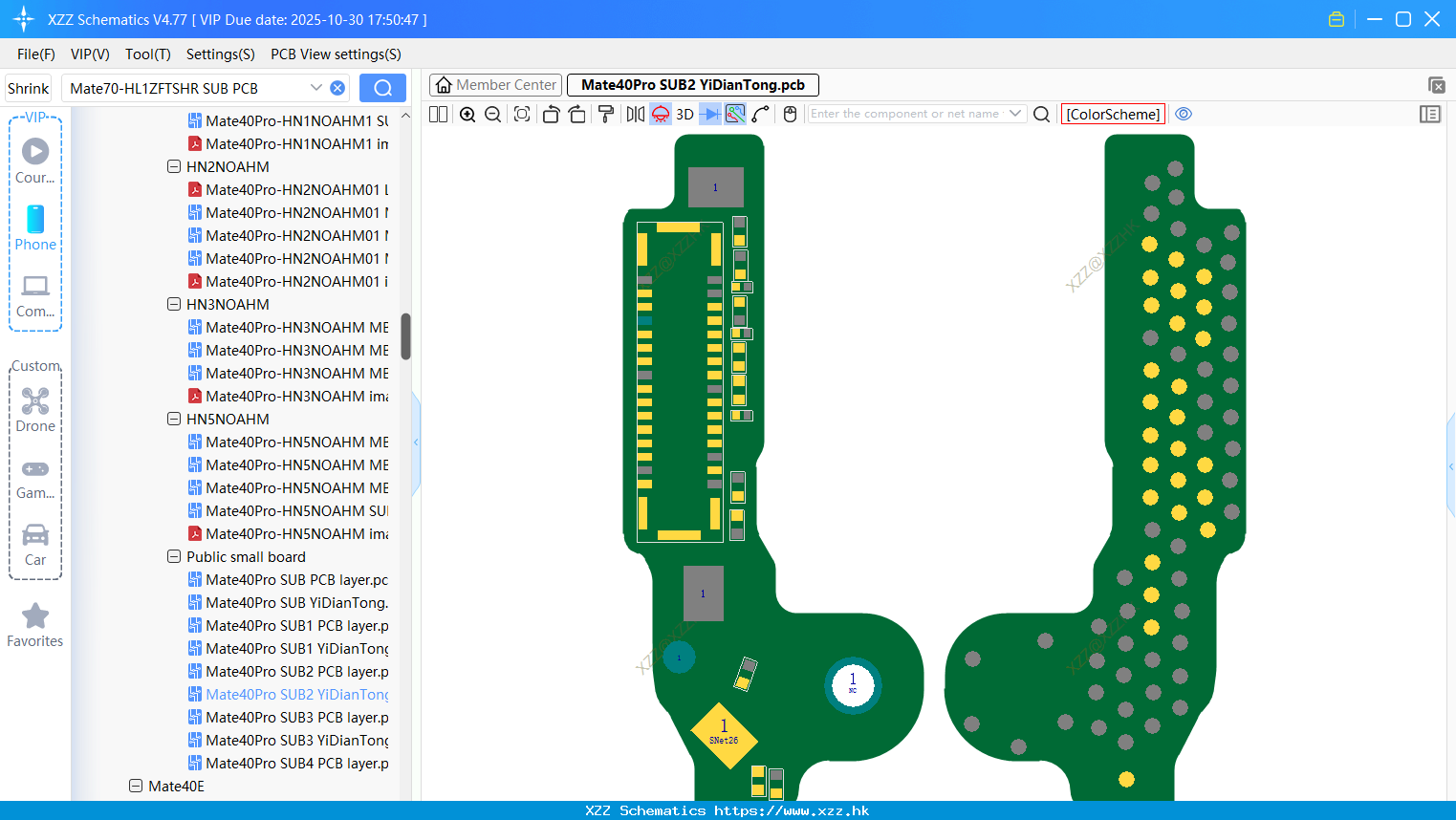Image resolution: width=1456 pixels, height=820 pixels.
Task: Select Phone category in sidebar
Action: (35, 228)
